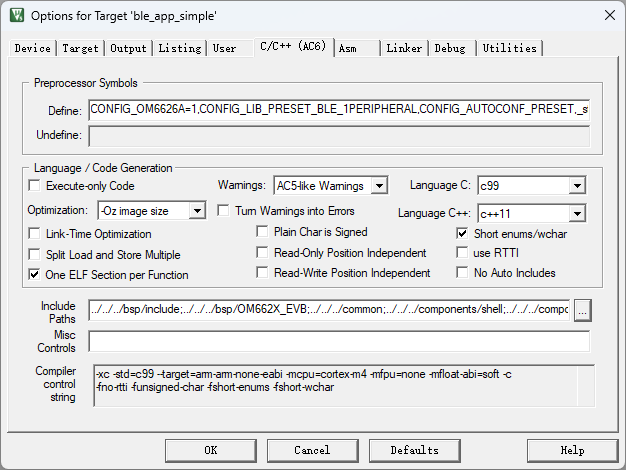Click the Undefine input field
The width and height of the screenshot is (626, 470).
[339, 136]
